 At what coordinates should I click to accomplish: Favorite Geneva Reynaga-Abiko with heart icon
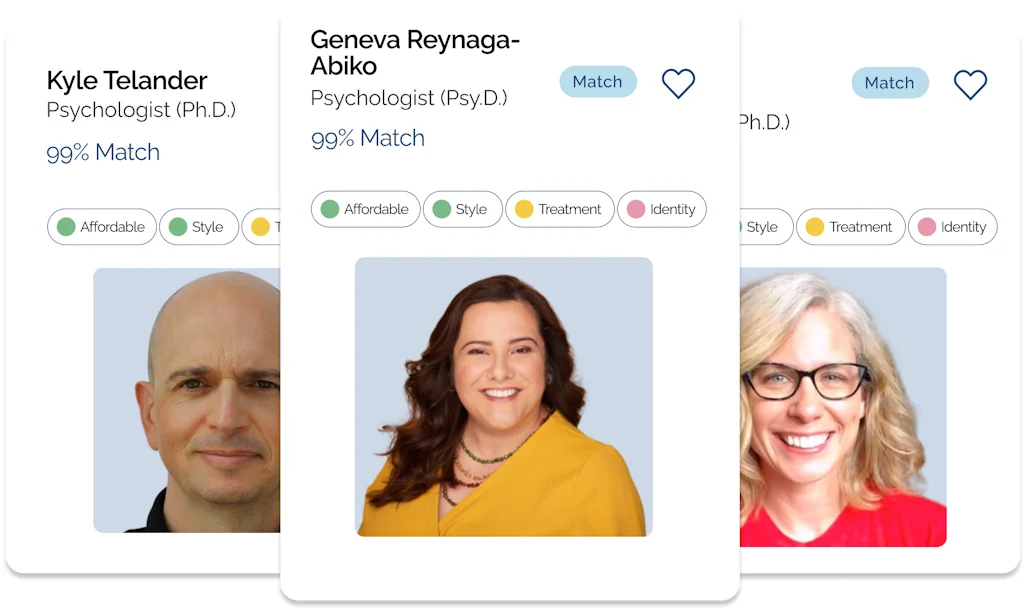(678, 83)
